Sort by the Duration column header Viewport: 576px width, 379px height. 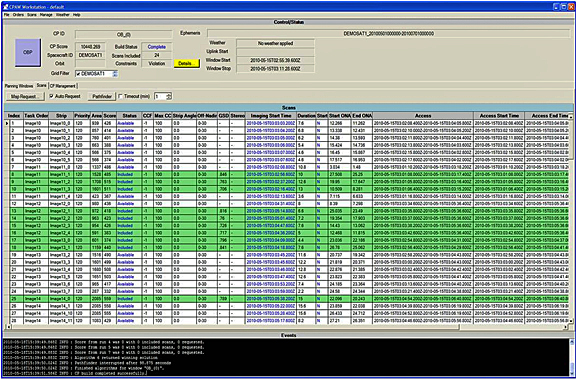click(x=306, y=116)
